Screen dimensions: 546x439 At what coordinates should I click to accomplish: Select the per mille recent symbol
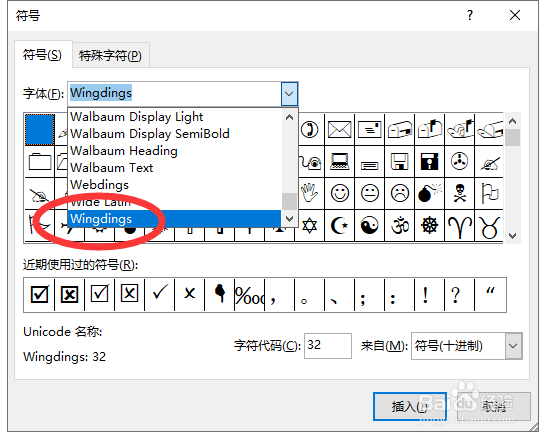pos(249,295)
